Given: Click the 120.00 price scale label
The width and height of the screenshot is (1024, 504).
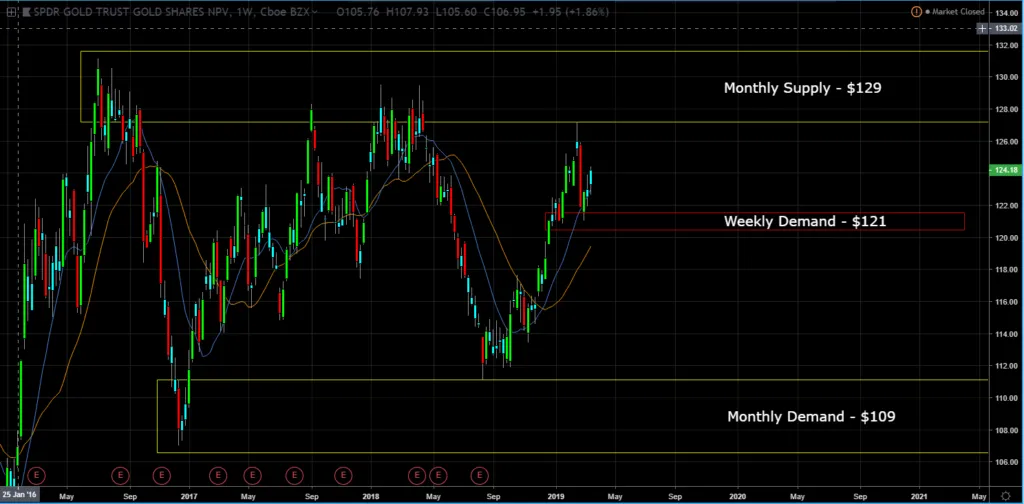Looking at the screenshot, I should [x=1006, y=238].
